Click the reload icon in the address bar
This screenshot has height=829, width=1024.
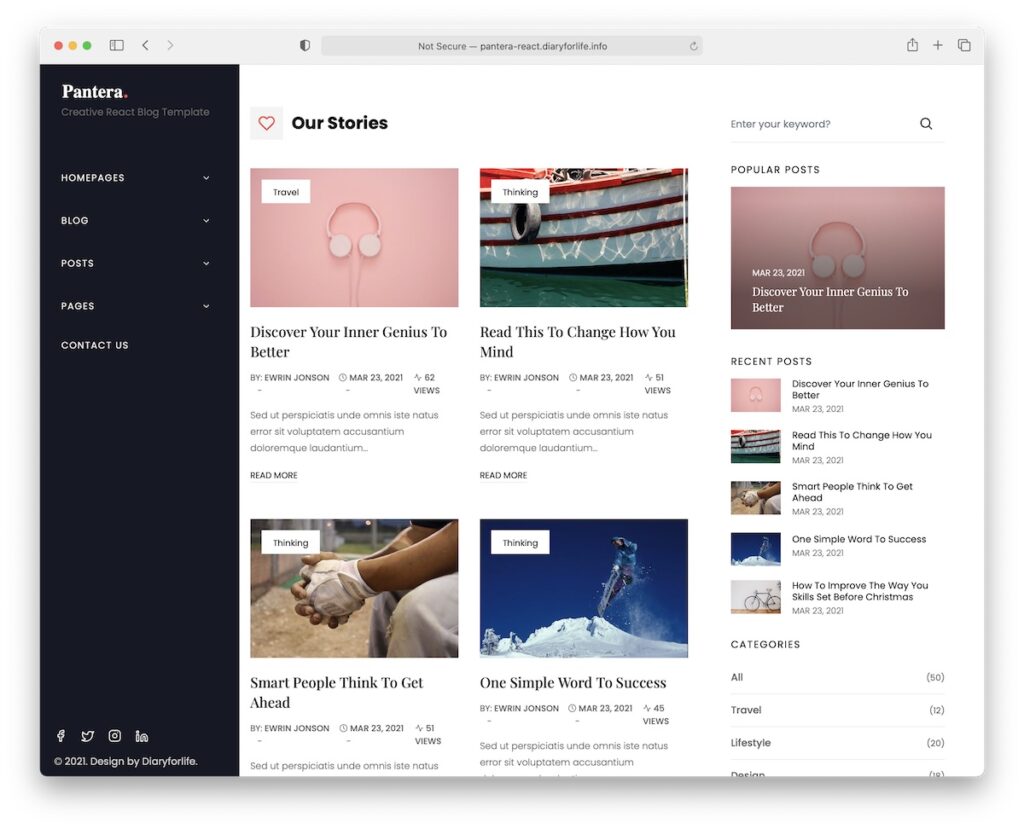pyautogui.click(x=695, y=45)
